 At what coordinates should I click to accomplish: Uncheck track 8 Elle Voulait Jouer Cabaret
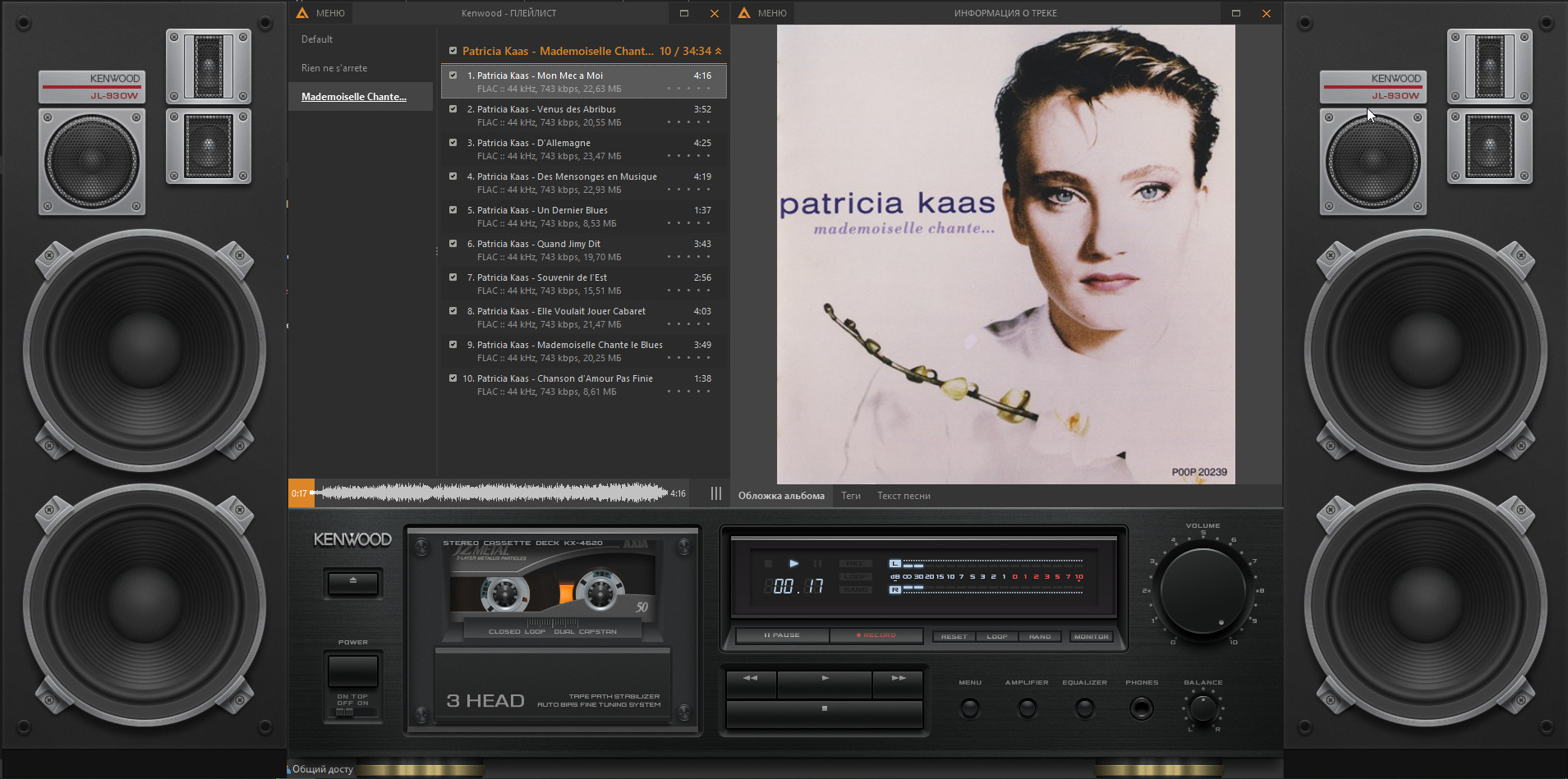coord(453,311)
